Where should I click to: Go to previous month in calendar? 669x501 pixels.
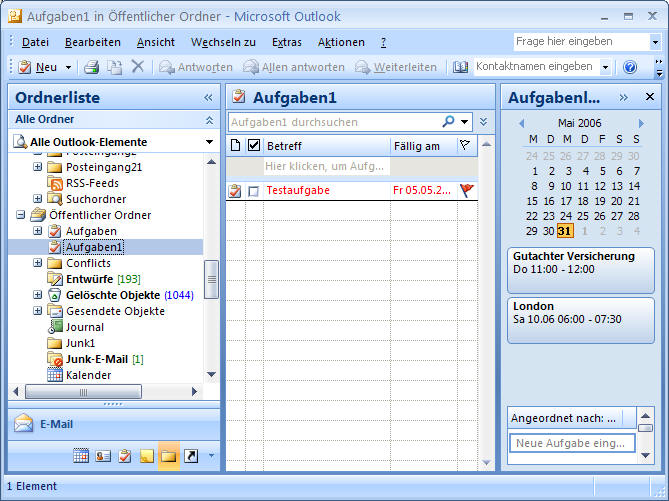click(521, 123)
